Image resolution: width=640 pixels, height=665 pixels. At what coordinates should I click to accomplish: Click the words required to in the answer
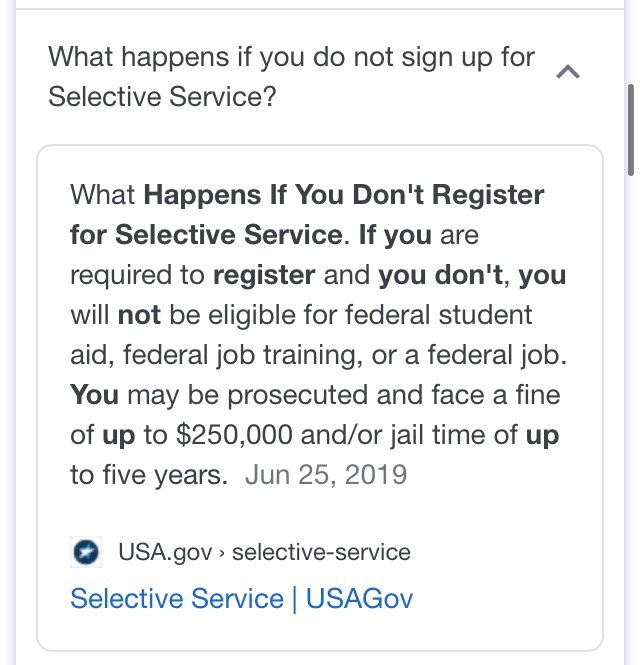pos(137,275)
